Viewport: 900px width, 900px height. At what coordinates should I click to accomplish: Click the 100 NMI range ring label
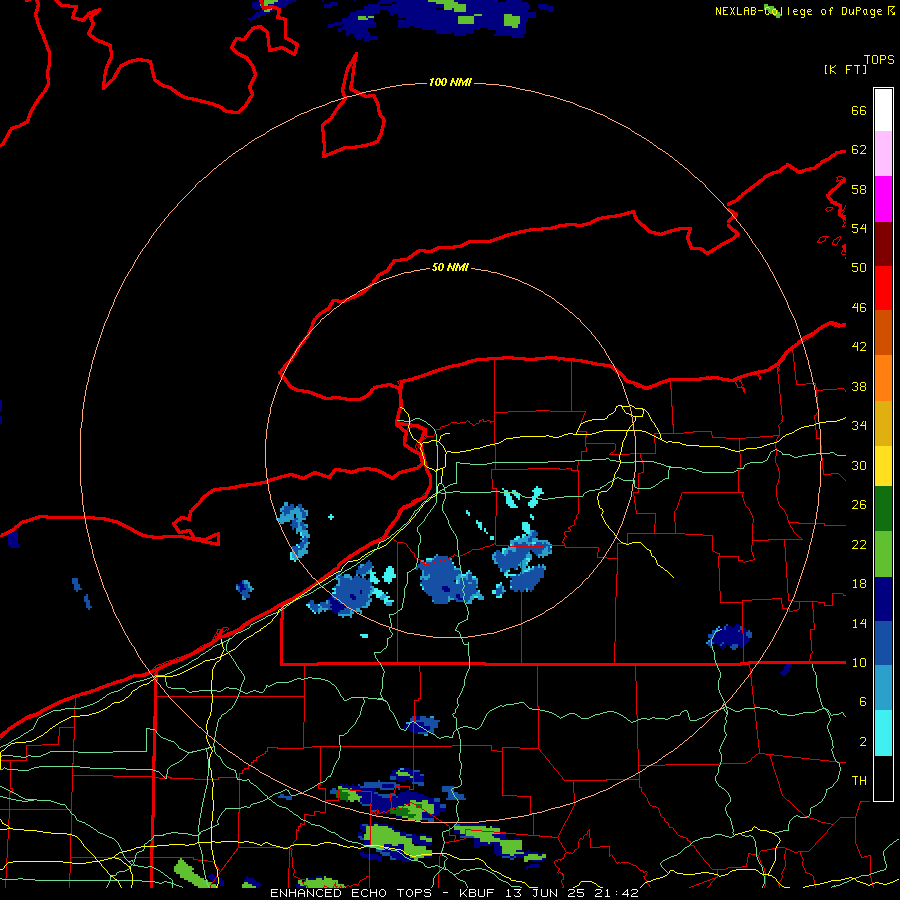point(450,83)
